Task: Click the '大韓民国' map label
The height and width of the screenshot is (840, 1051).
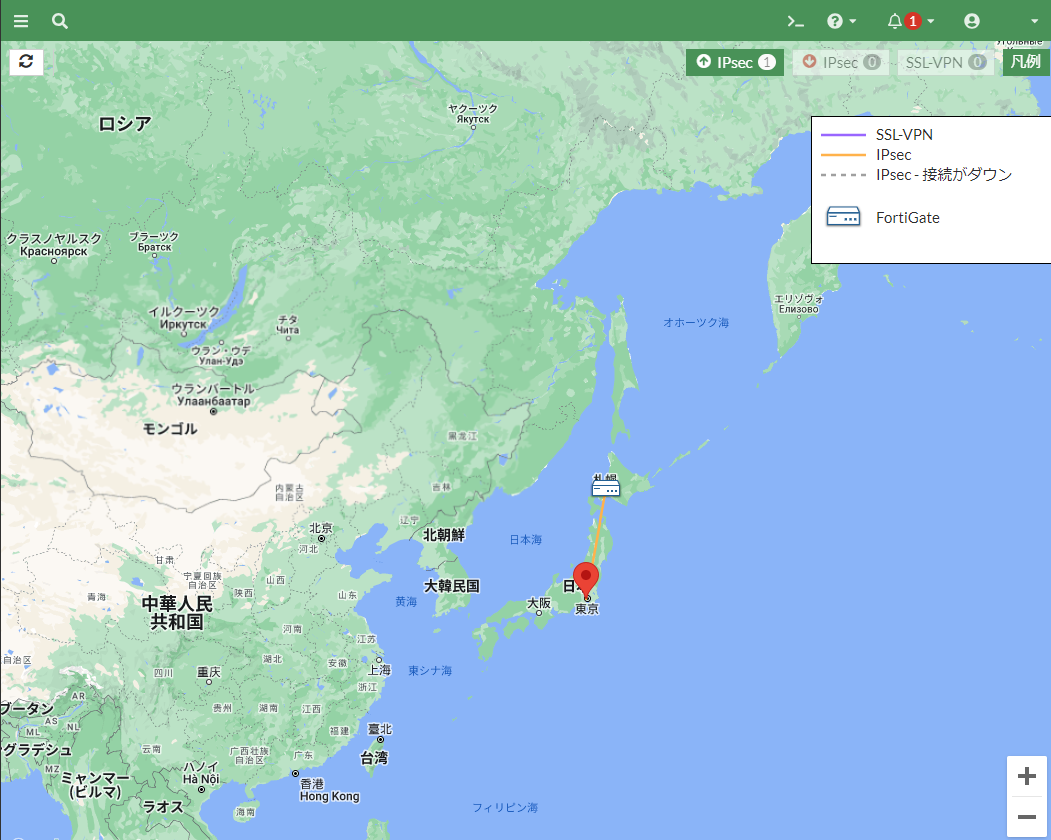Action: pos(452,586)
